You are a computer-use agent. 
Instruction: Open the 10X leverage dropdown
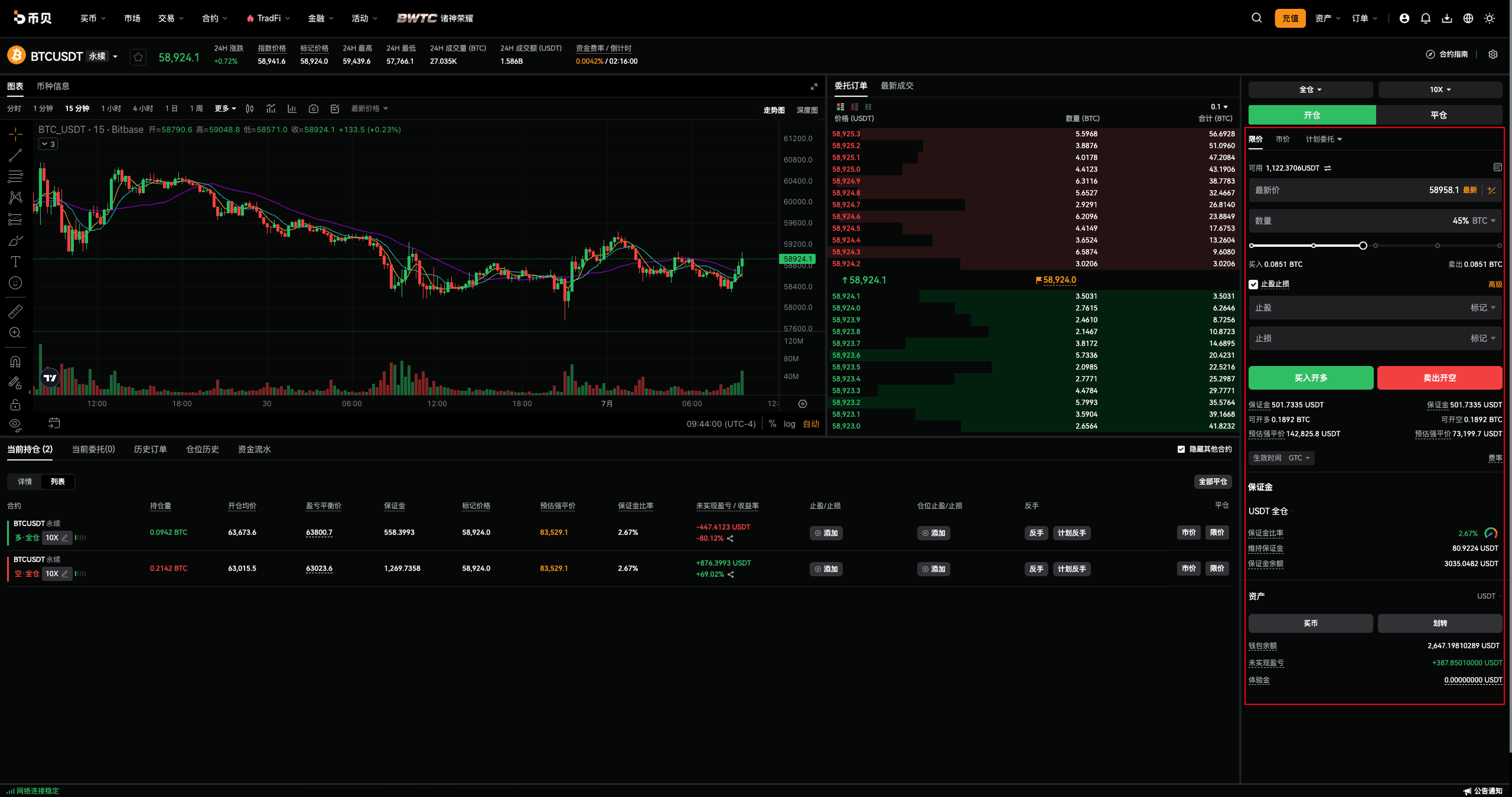click(x=1440, y=90)
